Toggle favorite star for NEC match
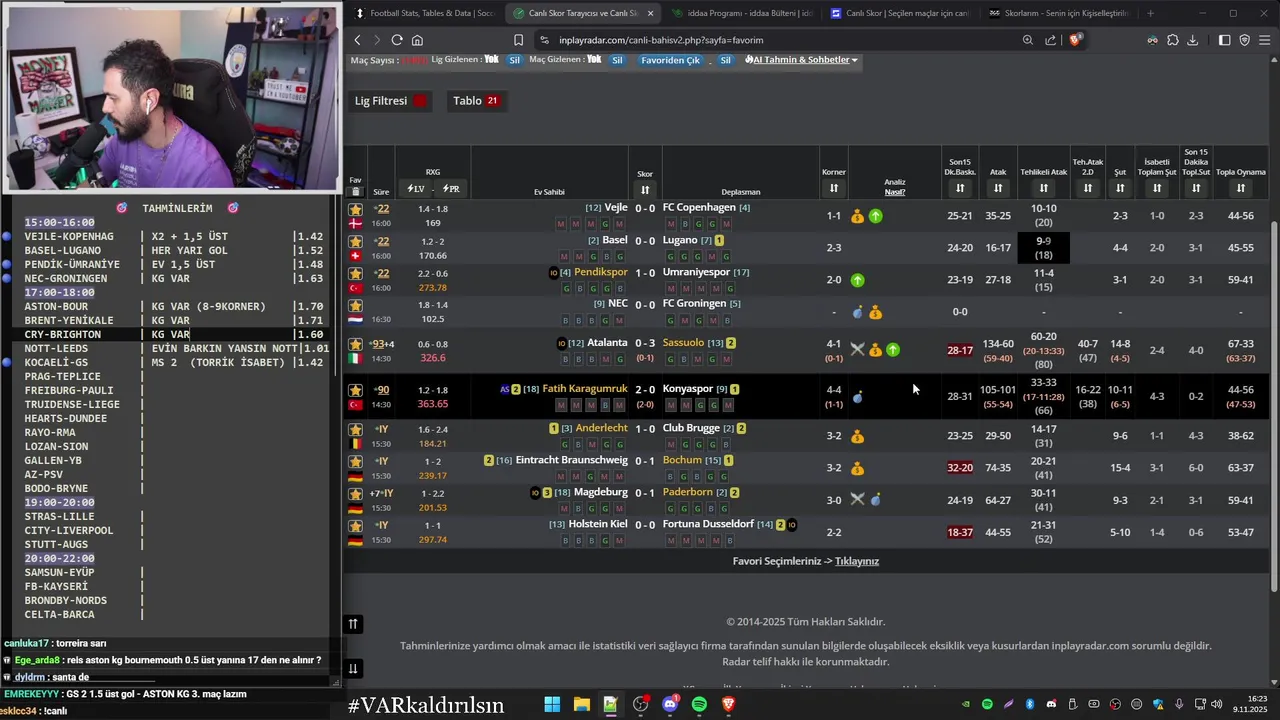This screenshot has width=1280, height=720. pos(355,305)
